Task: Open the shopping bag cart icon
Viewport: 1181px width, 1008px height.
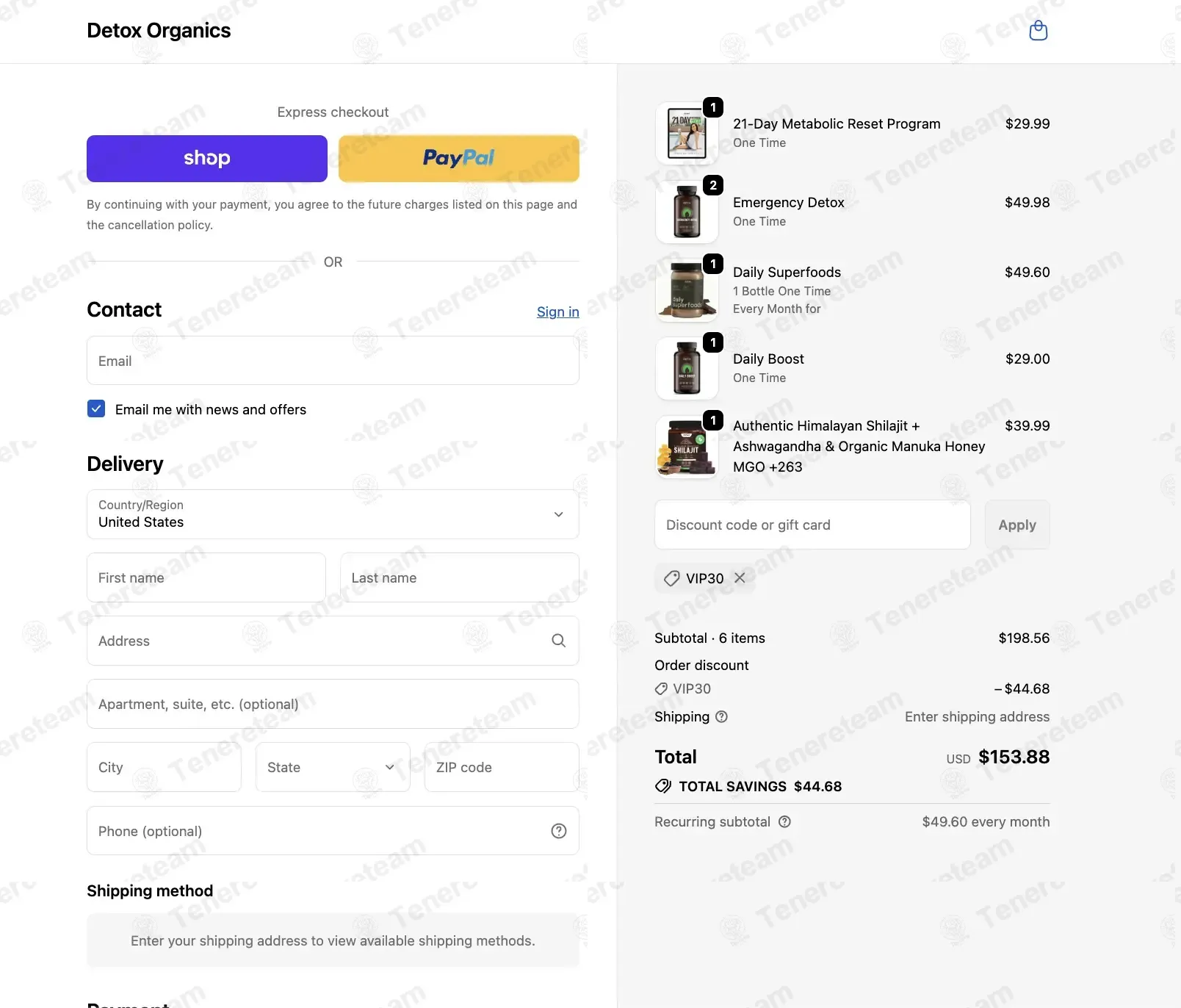Action: click(1038, 31)
